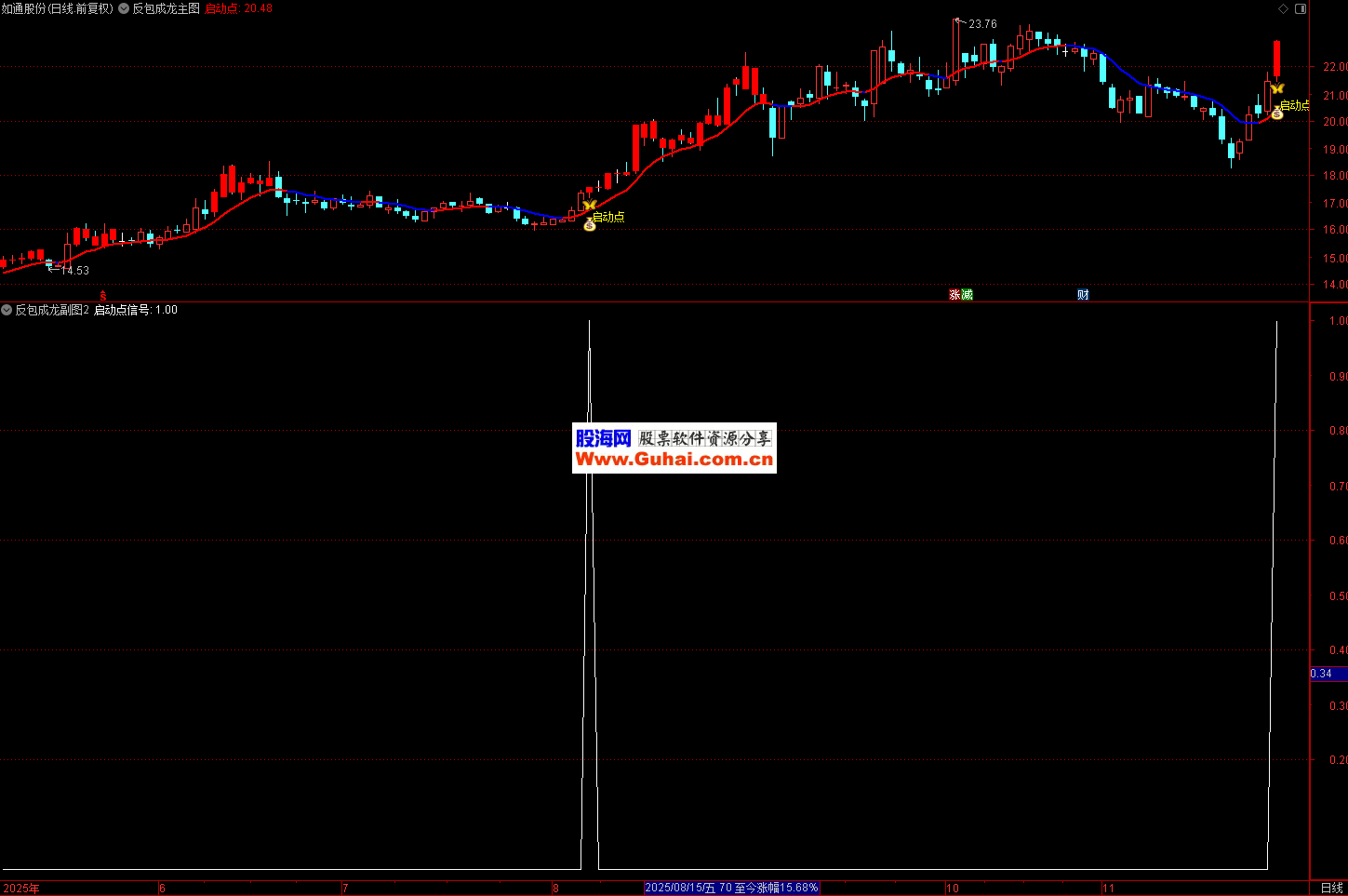
Task: Expand the 反包成龙副图2 indicator dropdown
Action: pyautogui.click(x=7, y=310)
